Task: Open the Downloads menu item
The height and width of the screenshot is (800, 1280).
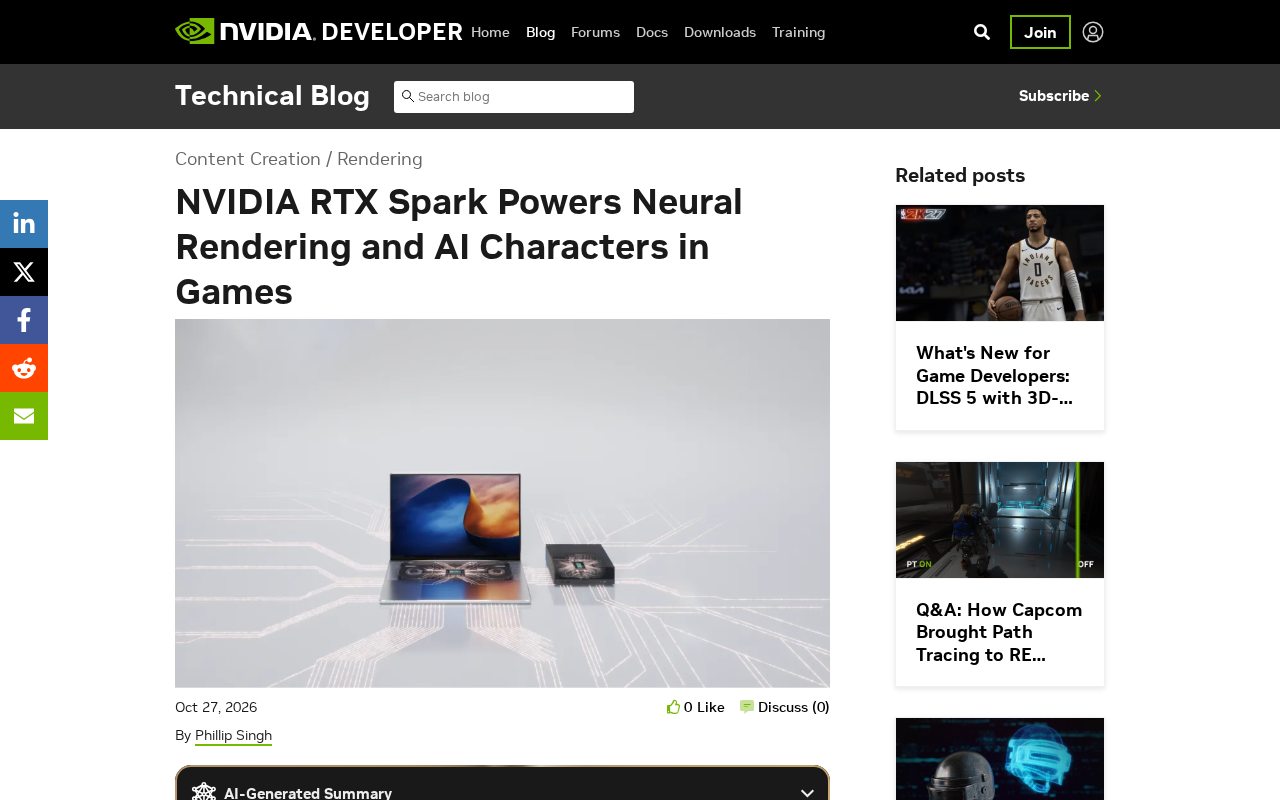Action: [x=720, y=32]
